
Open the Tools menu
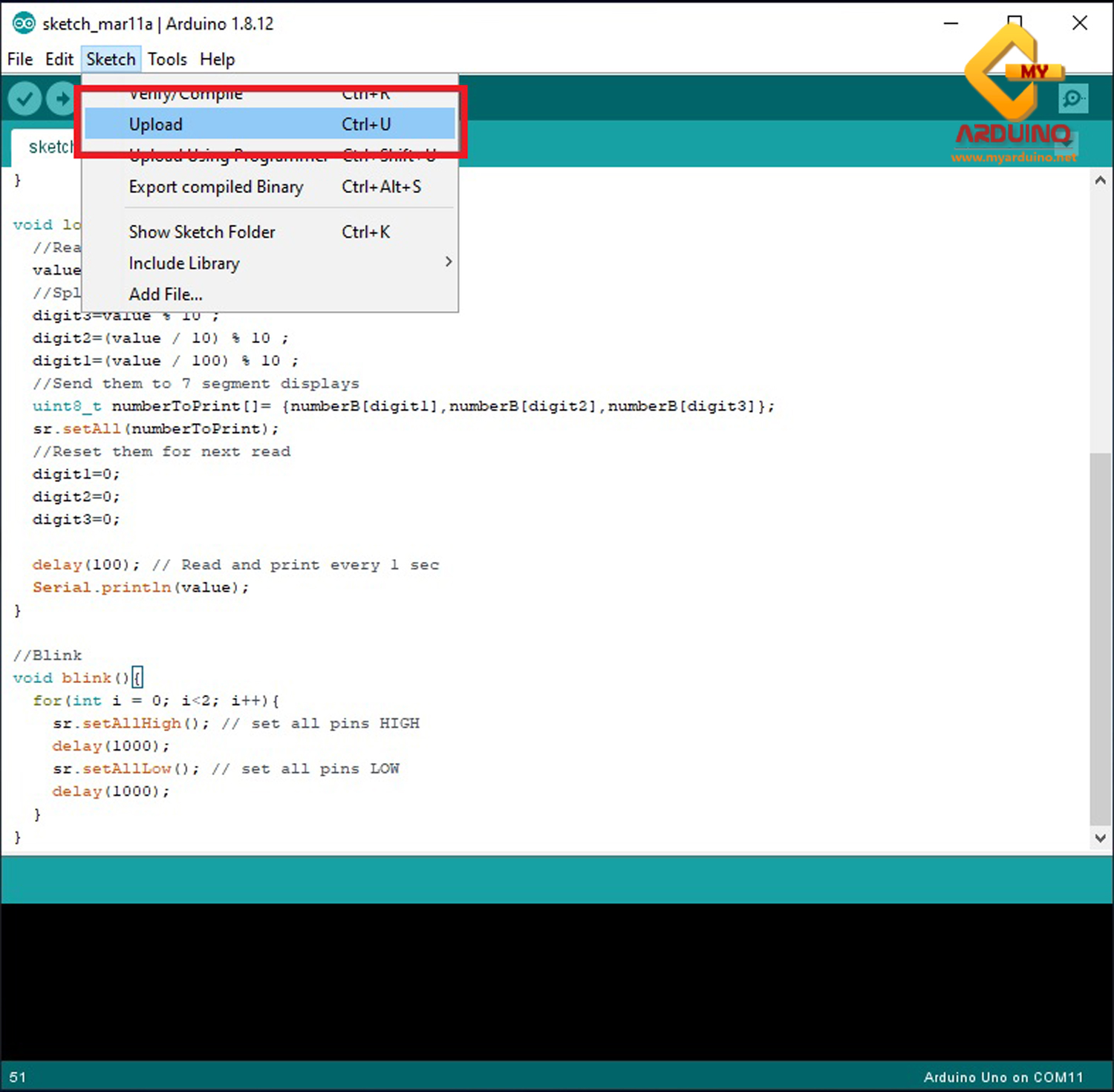click(166, 59)
